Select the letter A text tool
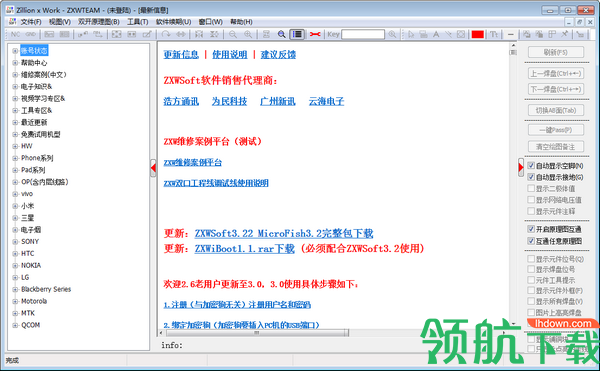The width and height of the screenshot is (600, 371). click(x=436, y=34)
